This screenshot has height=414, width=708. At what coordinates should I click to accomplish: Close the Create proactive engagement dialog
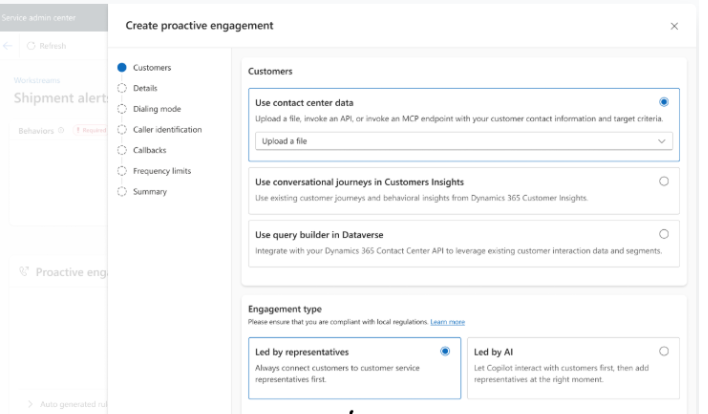(x=674, y=26)
